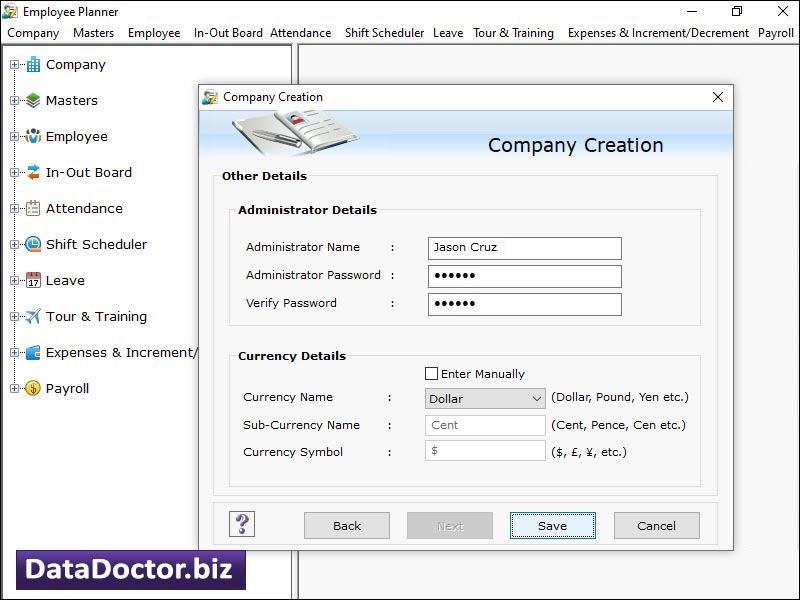Image resolution: width=800 pixels, height=600 pixels.
Task: Open Shift Scheduler via its clock icon
Action: coord(33,244)
